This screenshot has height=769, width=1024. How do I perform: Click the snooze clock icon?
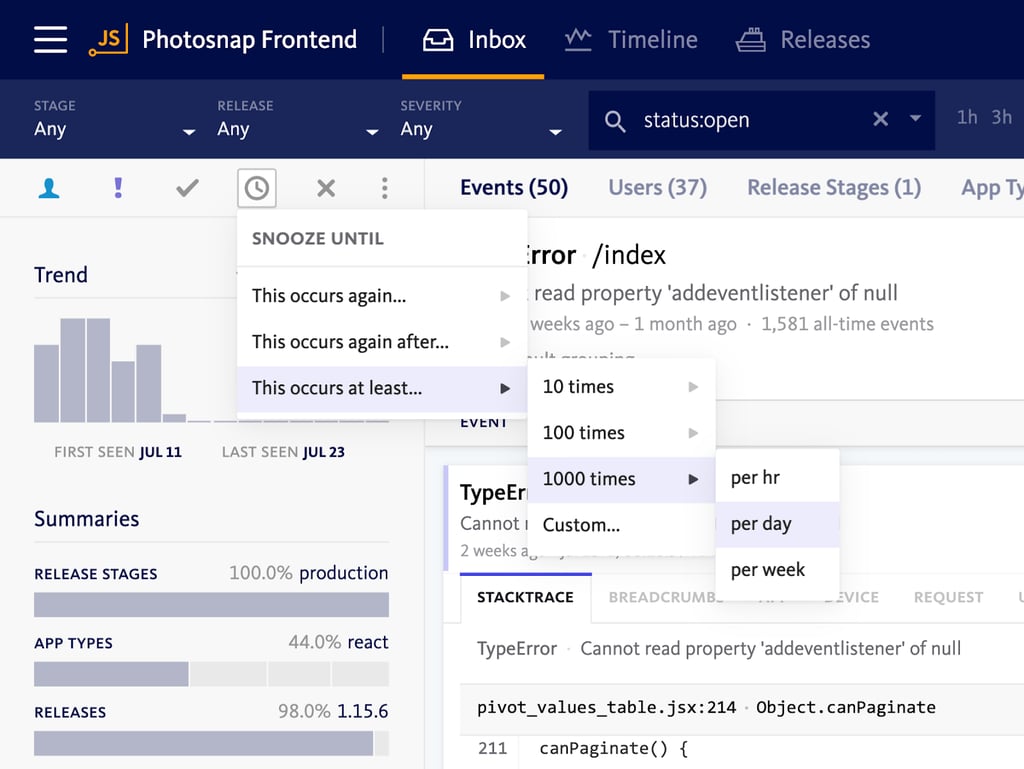(x=257, y=188)
